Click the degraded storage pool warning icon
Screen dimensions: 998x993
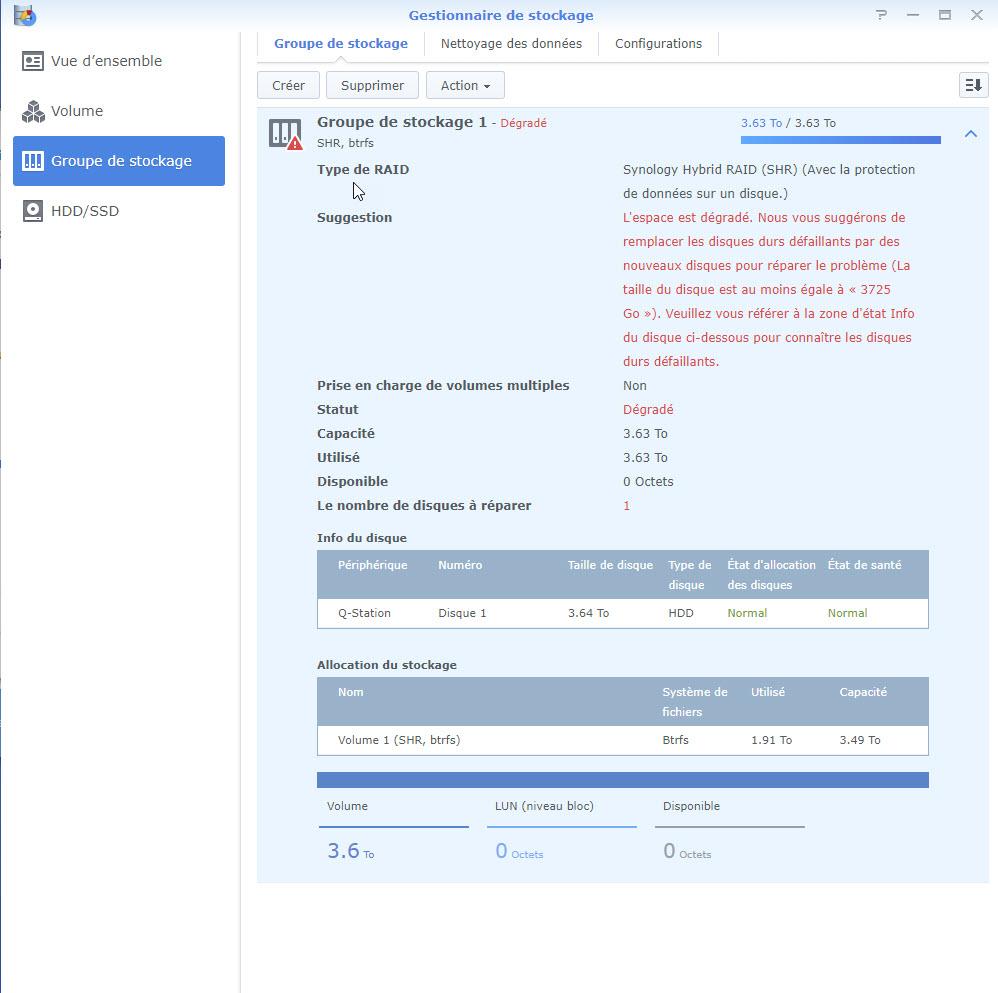pos(285,134)
